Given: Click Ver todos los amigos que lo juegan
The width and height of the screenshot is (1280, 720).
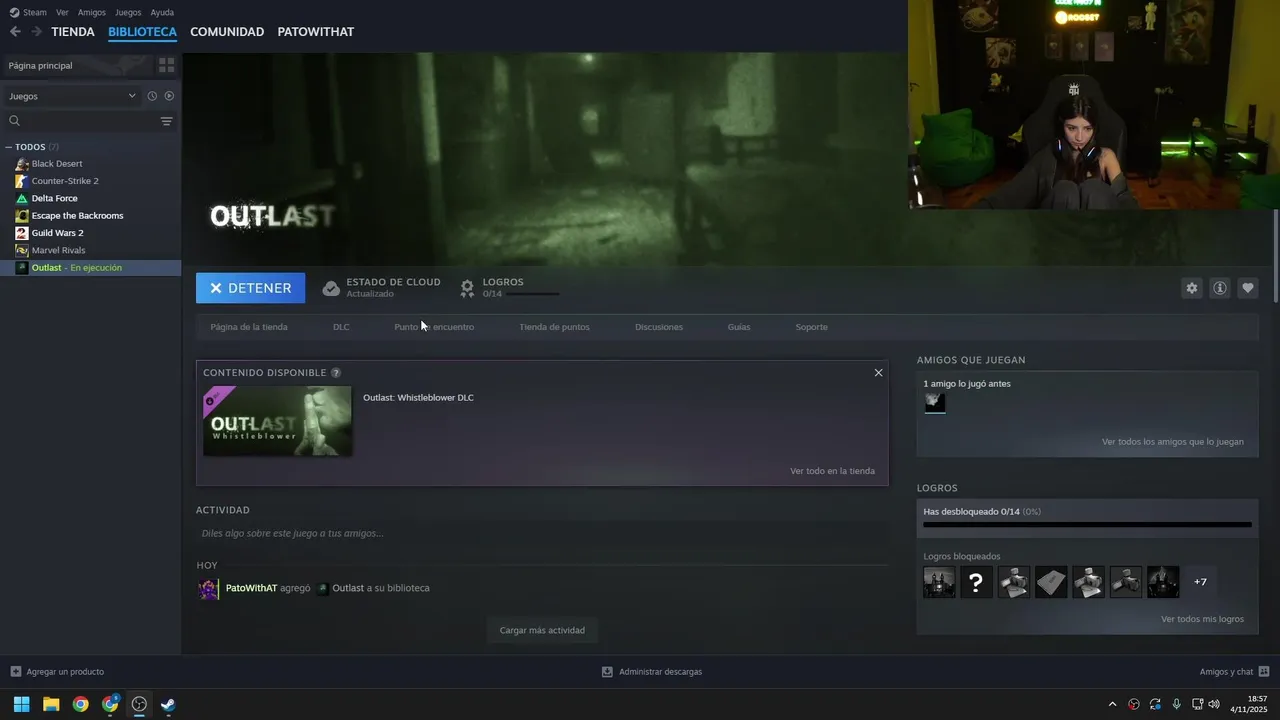Looking at the screenshot, I should coord(1172,442).
